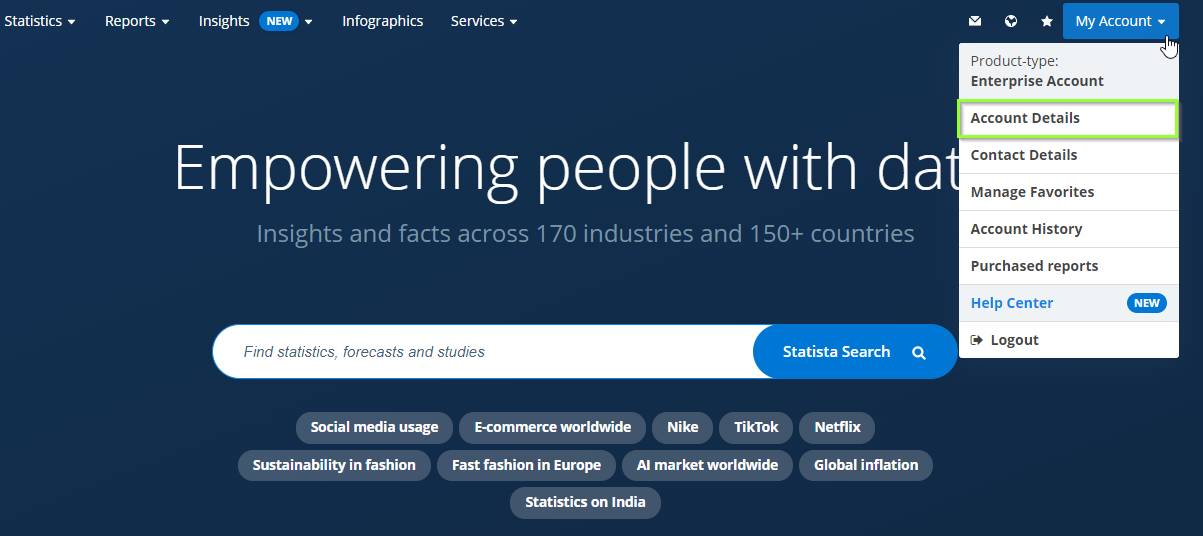Click the logout arrow icon
The width and height of the screenshot is (1203, 536).
(977, 340)
